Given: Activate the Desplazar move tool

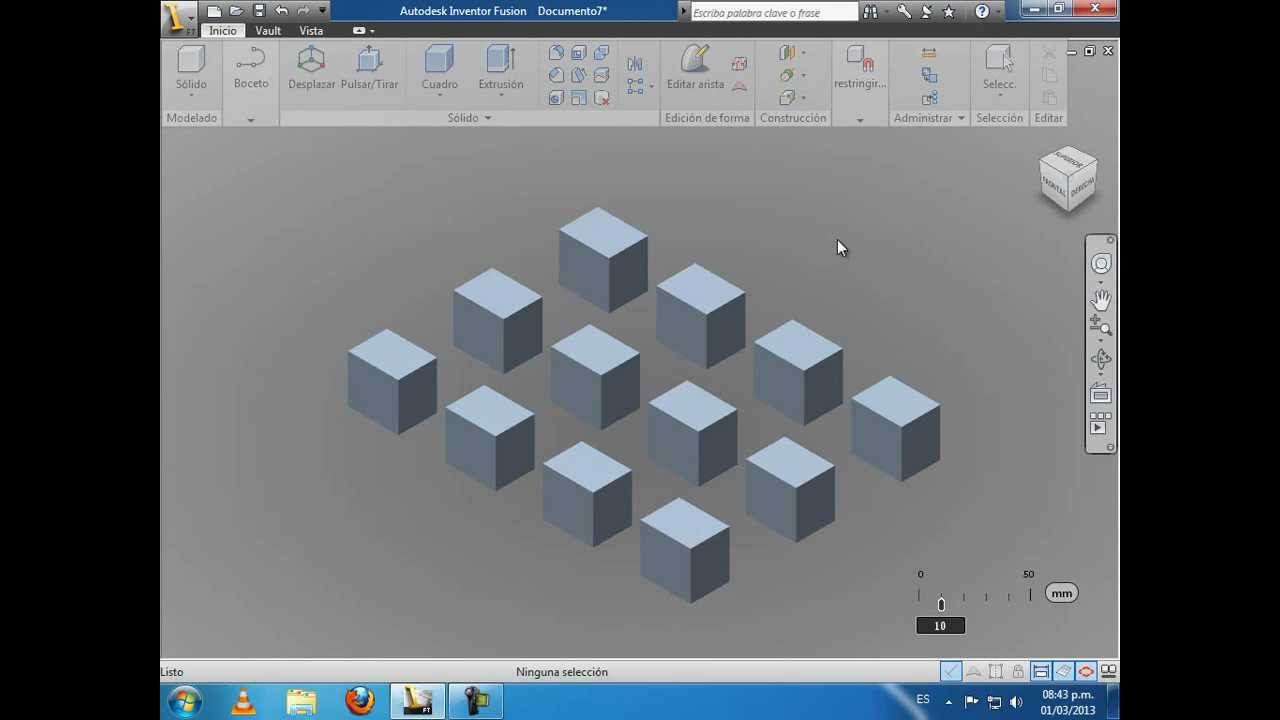Looking at the screenshot, I should point(311,68).
